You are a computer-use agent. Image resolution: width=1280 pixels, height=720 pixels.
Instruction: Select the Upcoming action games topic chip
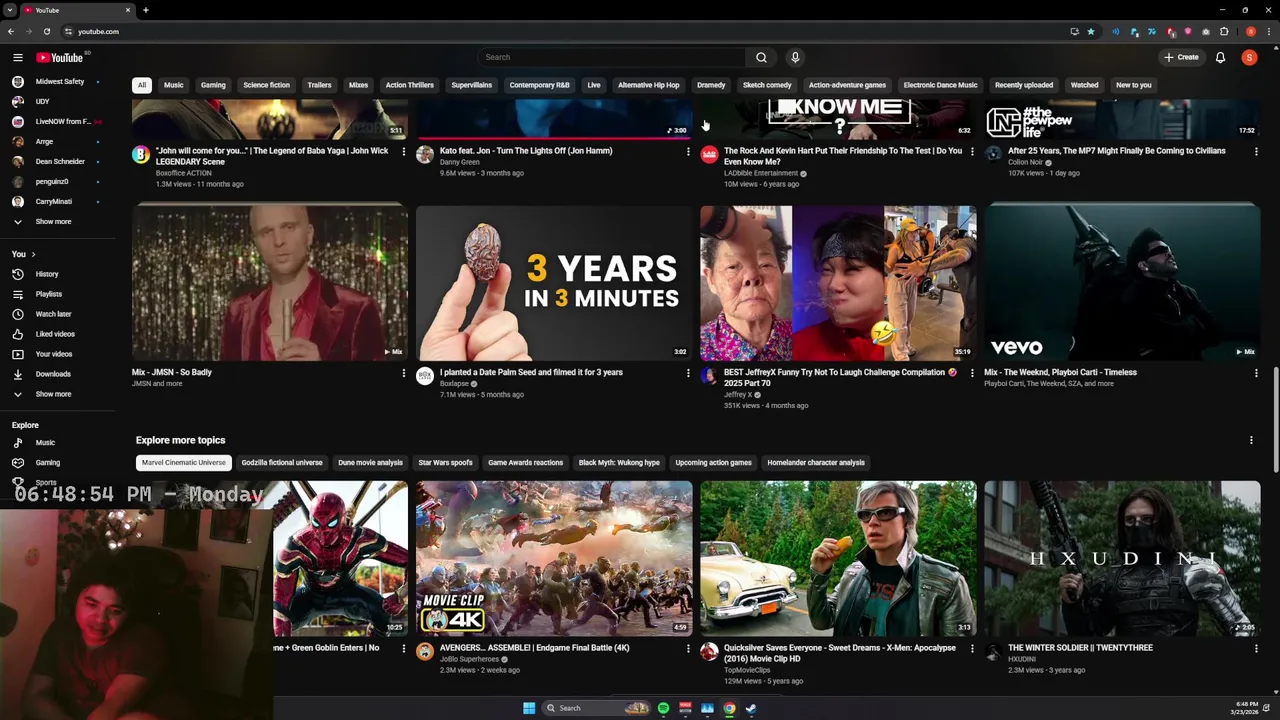(713, 463)
